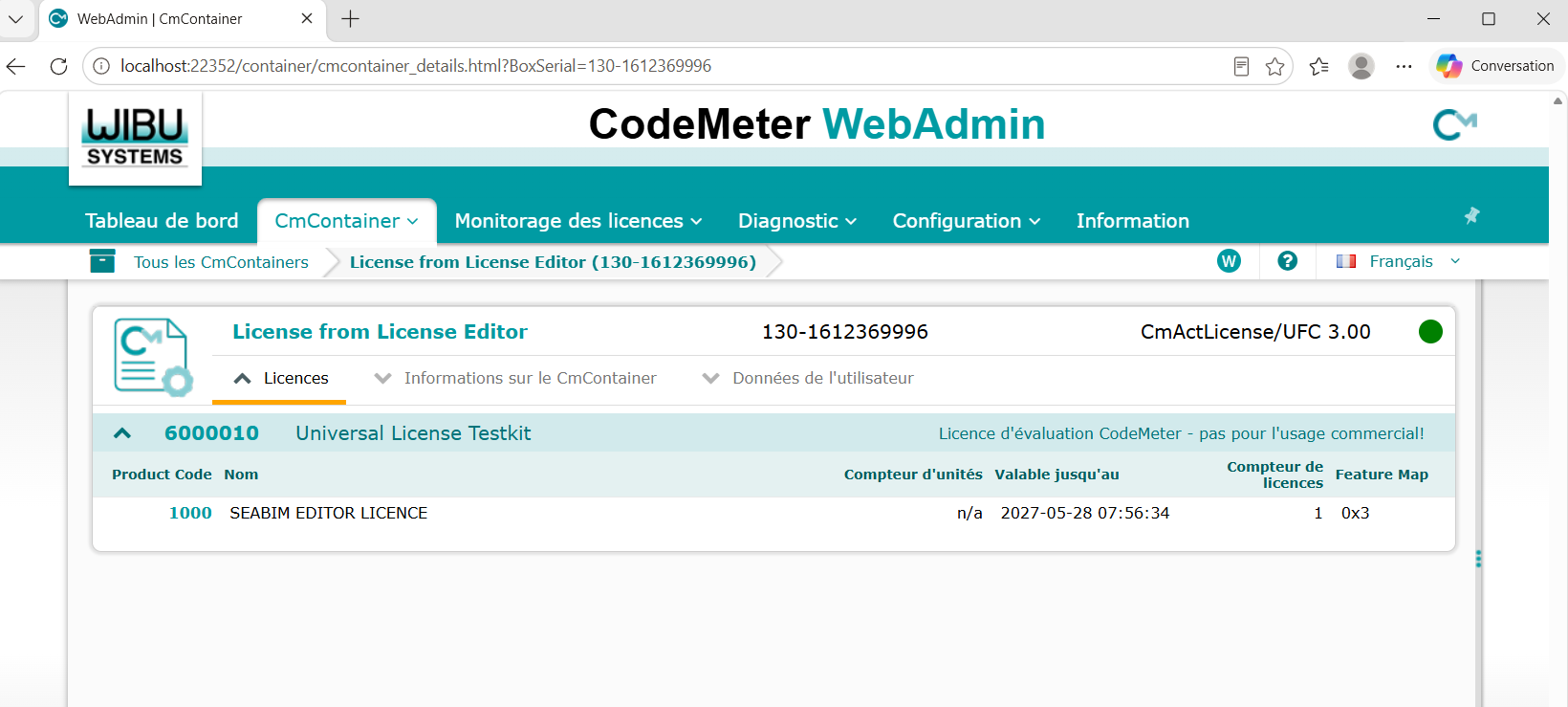Screen dimensions: 1568x707
Task: Open the CmContainer dropdown menu
Action: pos(346,221)
